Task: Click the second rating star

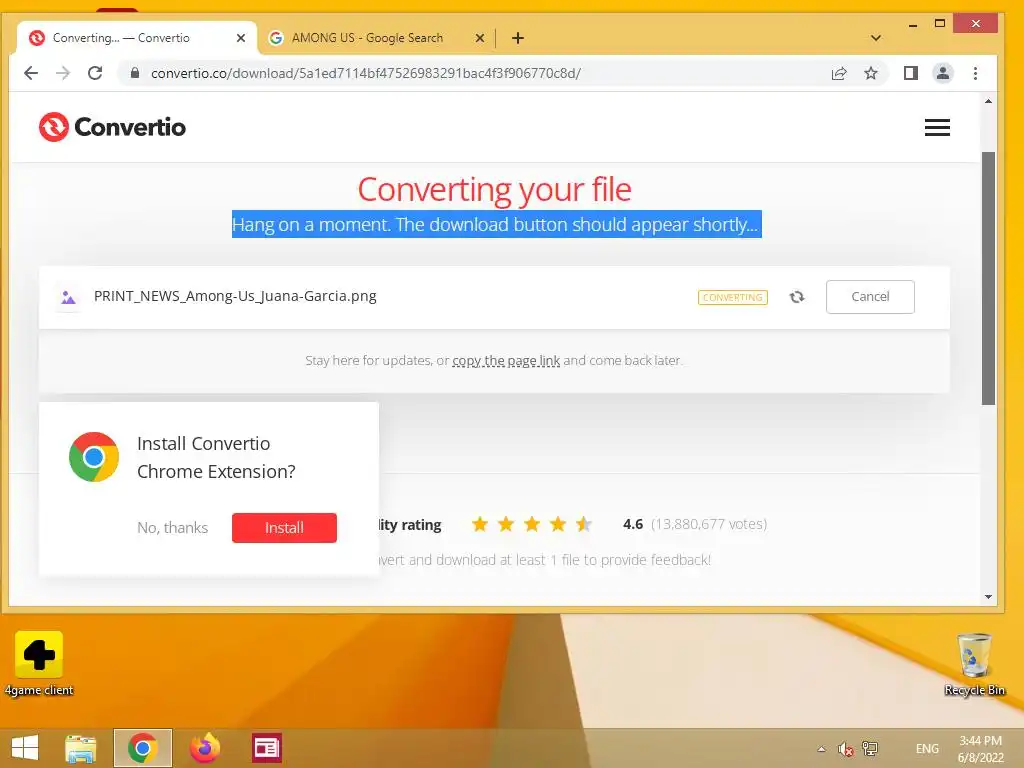Action: coord(506,524)
